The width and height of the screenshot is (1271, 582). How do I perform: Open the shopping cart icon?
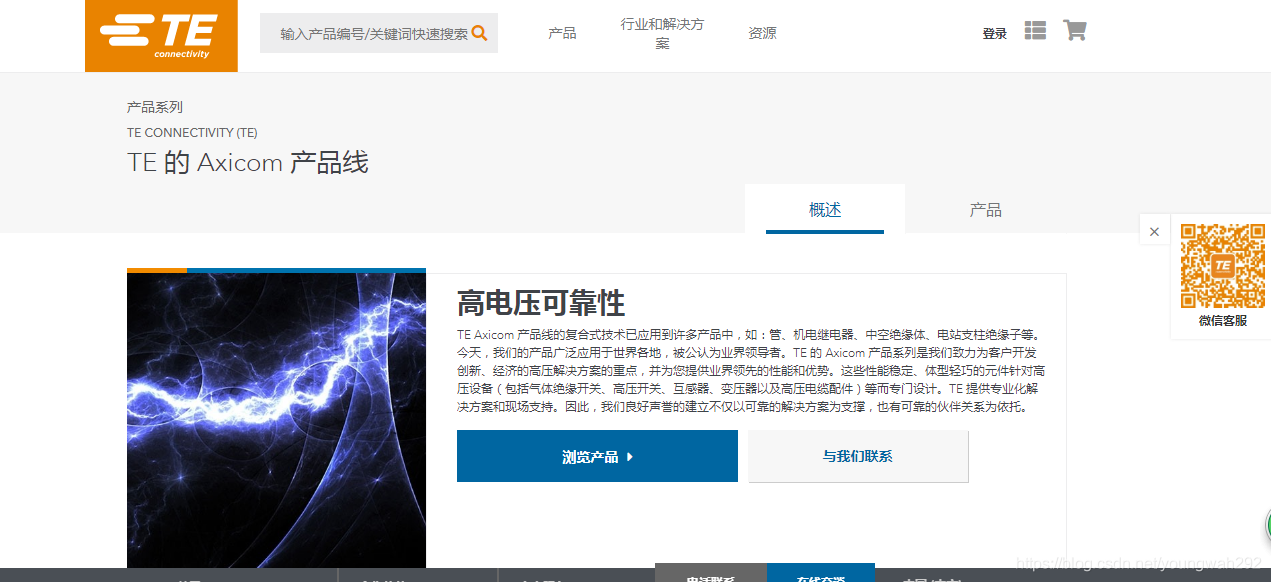1075,30
